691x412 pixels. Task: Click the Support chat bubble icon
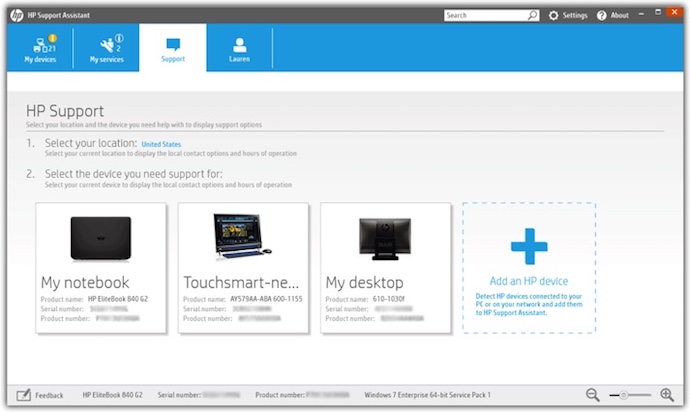173,45
